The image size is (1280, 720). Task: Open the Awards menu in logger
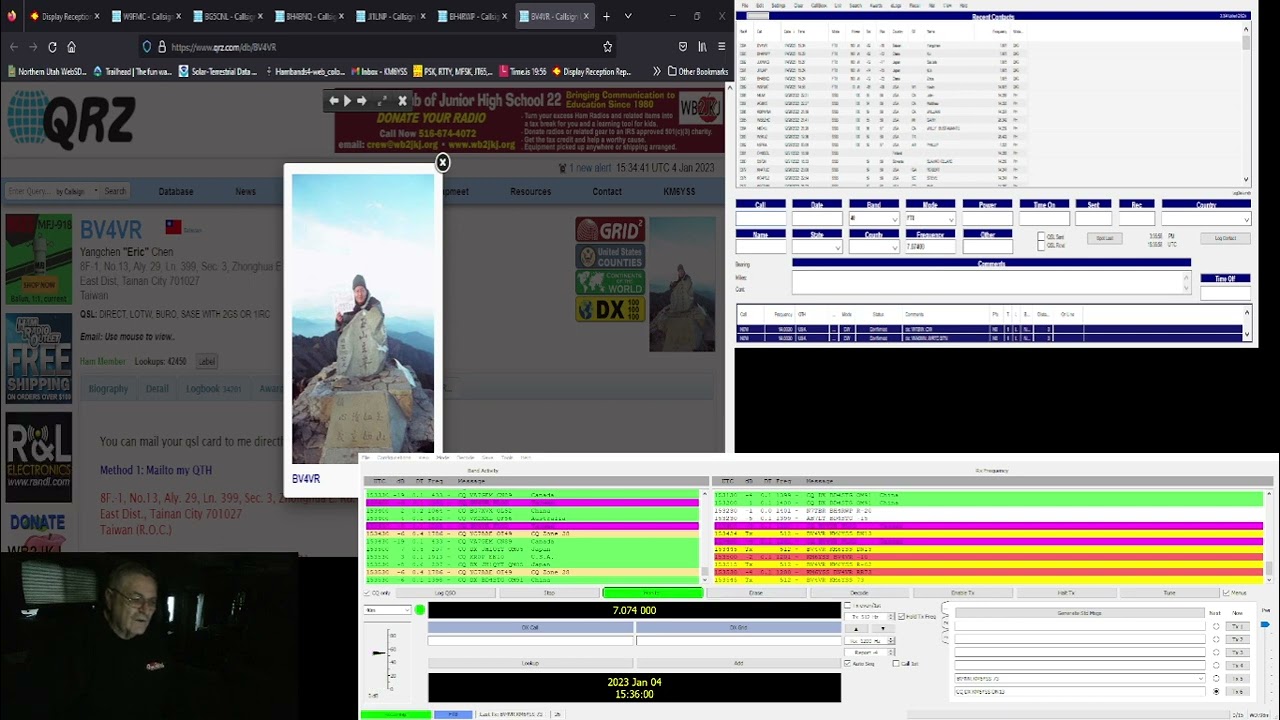click(876, 6)
